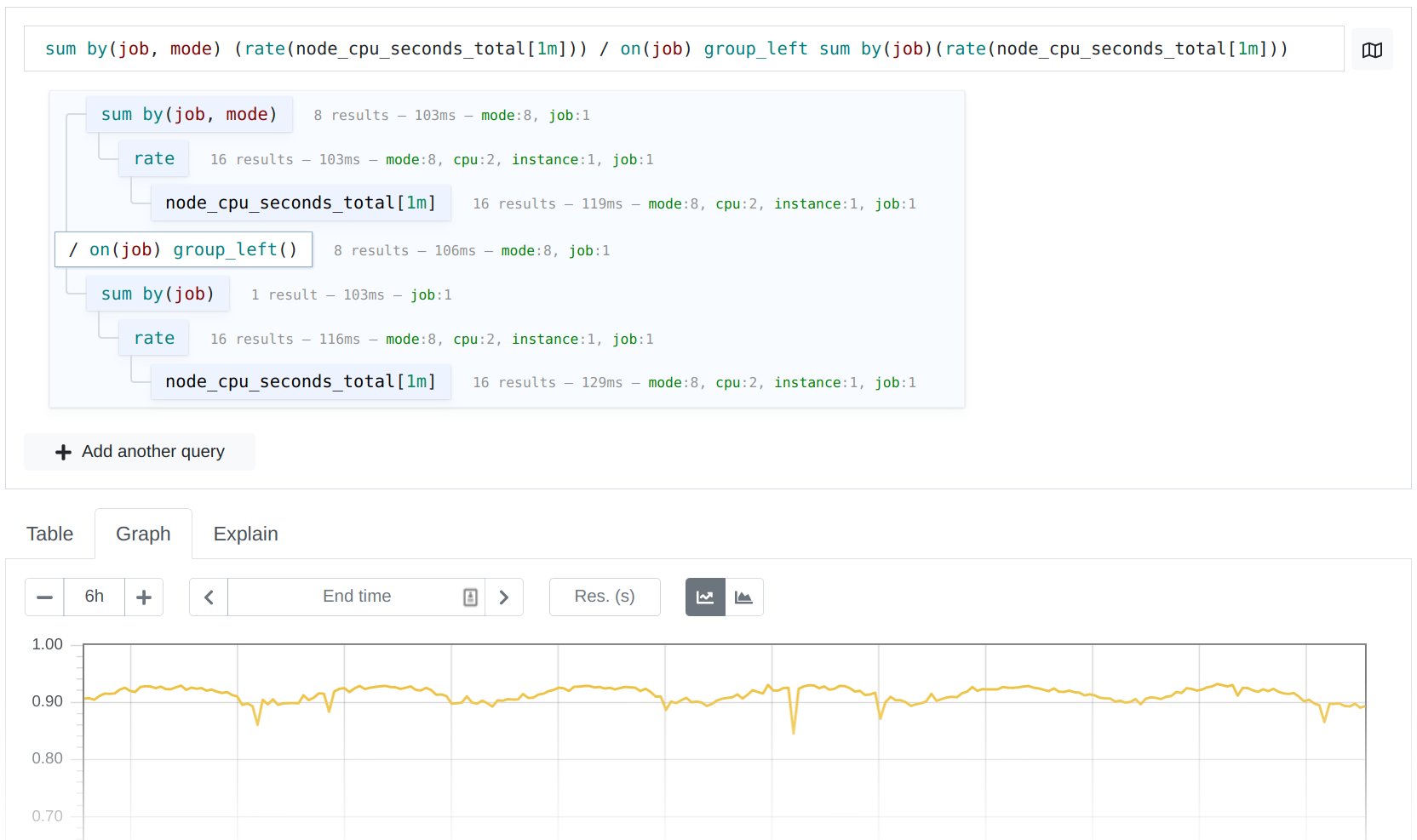This screenshot has height=840, width=1417.
Task: Select the sum by(job, mode) tree node
Action: pos(188,114)
